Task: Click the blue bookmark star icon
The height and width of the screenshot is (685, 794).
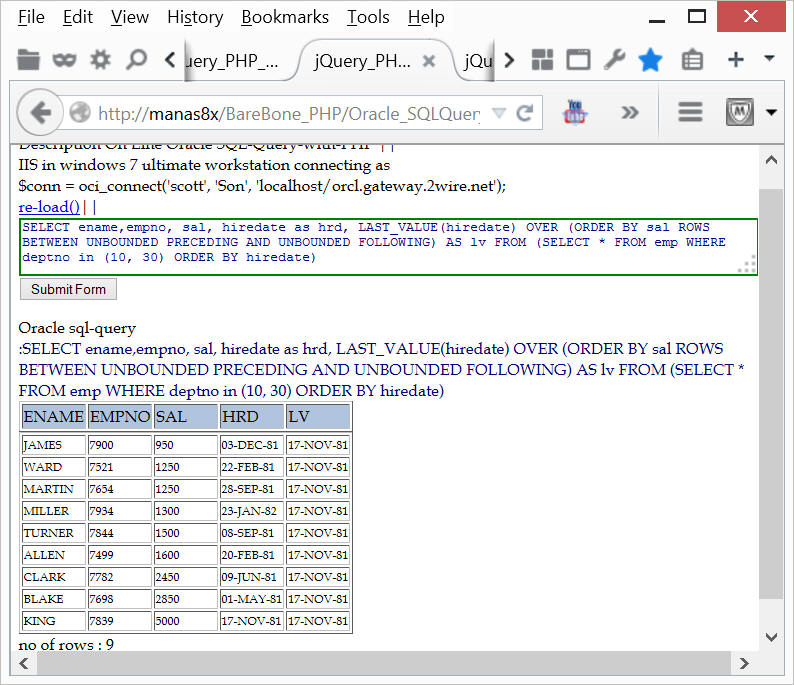Action: click(x=651, y=60)
